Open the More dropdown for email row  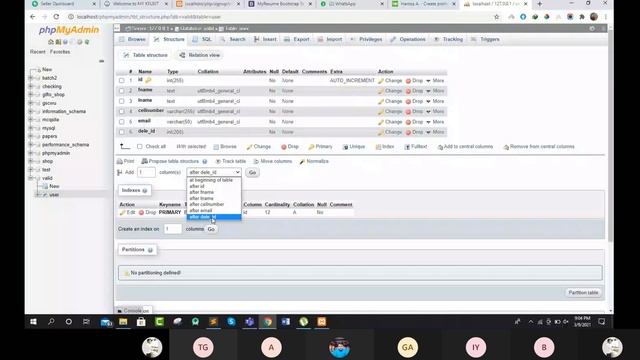[x=435, y=122]
